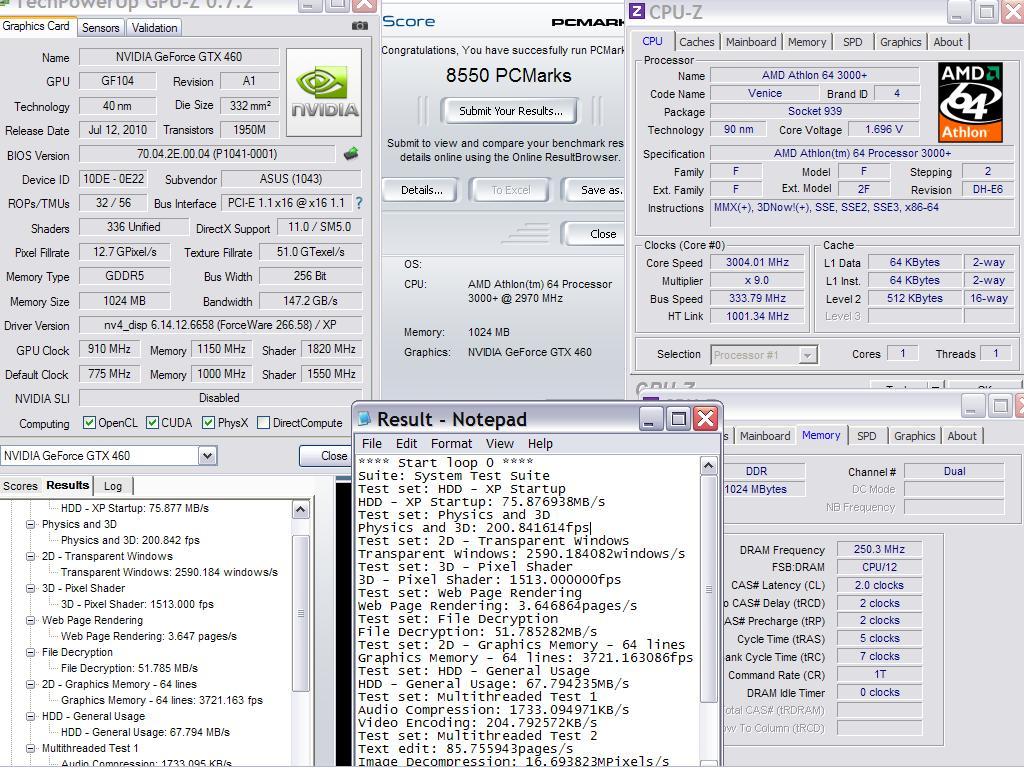The width and height of the screenshot is (1024, 768).
Task: Click the CPU-Z purple Z title icon
Action: [x=637, y=11]
